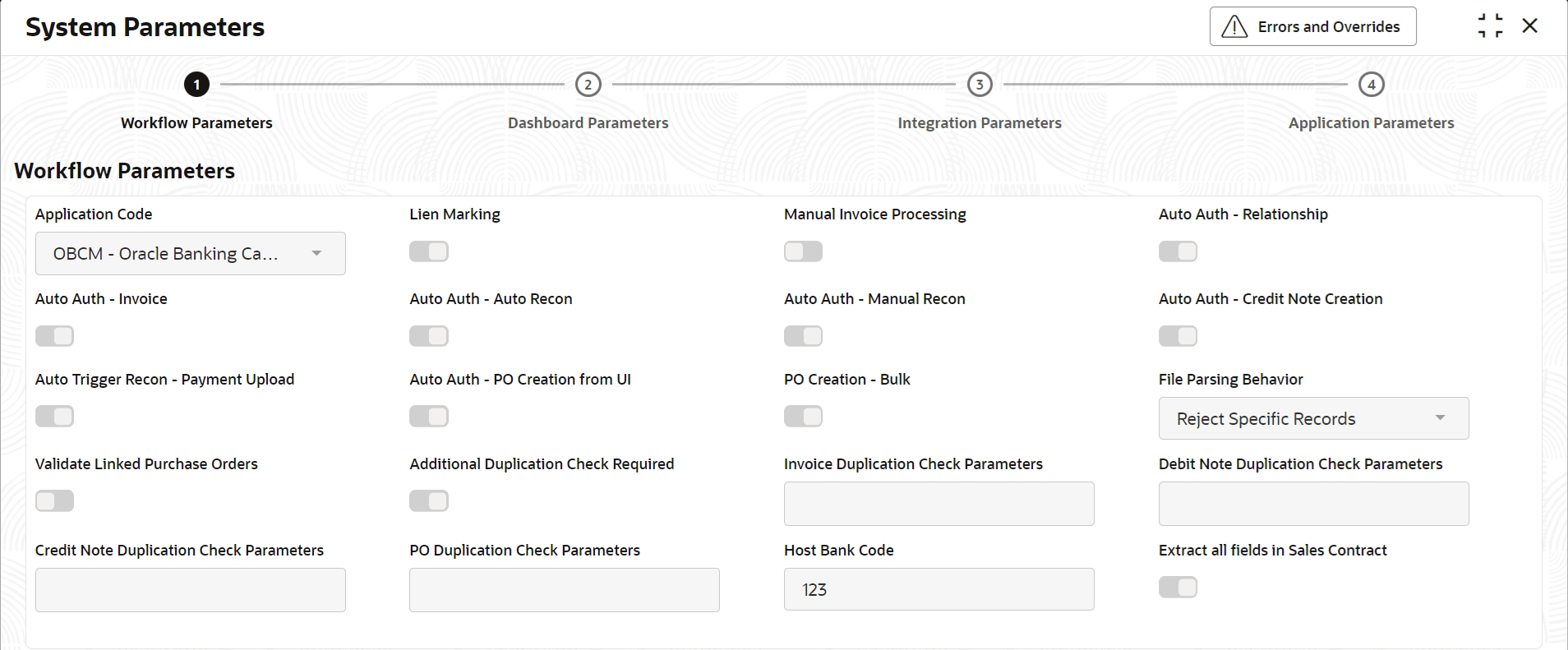1568x650 pixels.
Task: Toggle Auto Auth - Invoice switch
Action: tap(55, 336)
